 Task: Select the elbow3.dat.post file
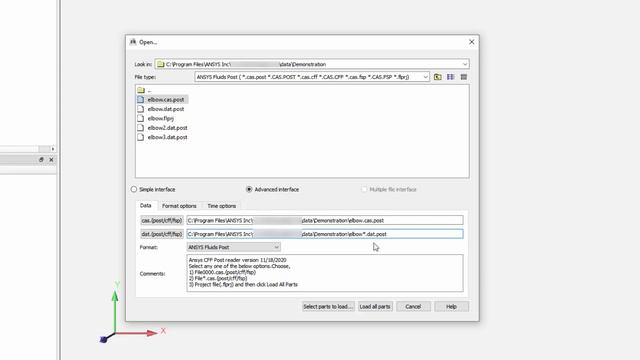(162, 137)
